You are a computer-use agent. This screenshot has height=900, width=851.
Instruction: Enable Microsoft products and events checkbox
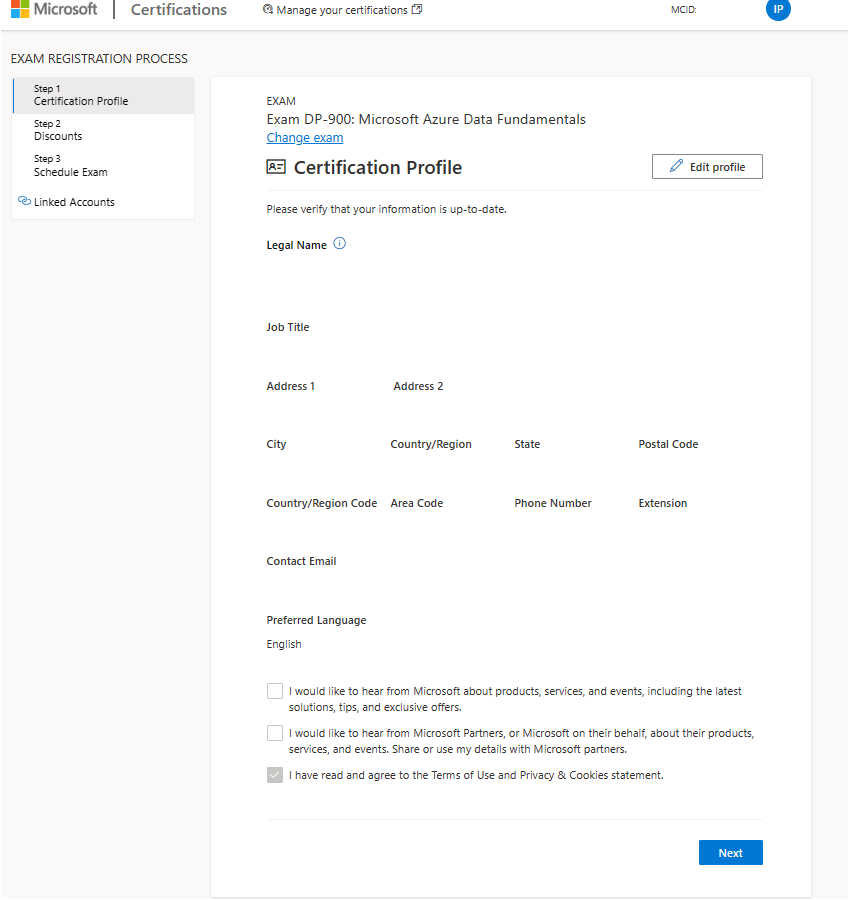coord(275,691)
